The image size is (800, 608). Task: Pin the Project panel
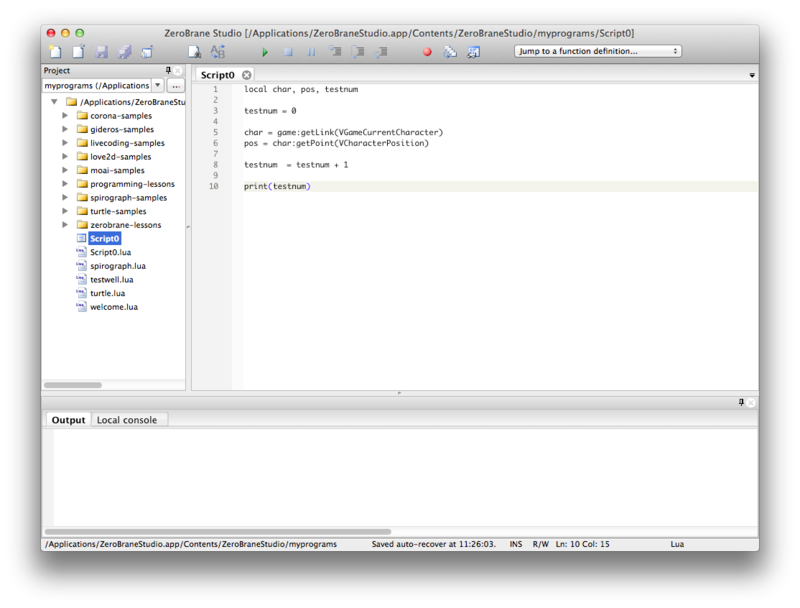coord(168,70)
